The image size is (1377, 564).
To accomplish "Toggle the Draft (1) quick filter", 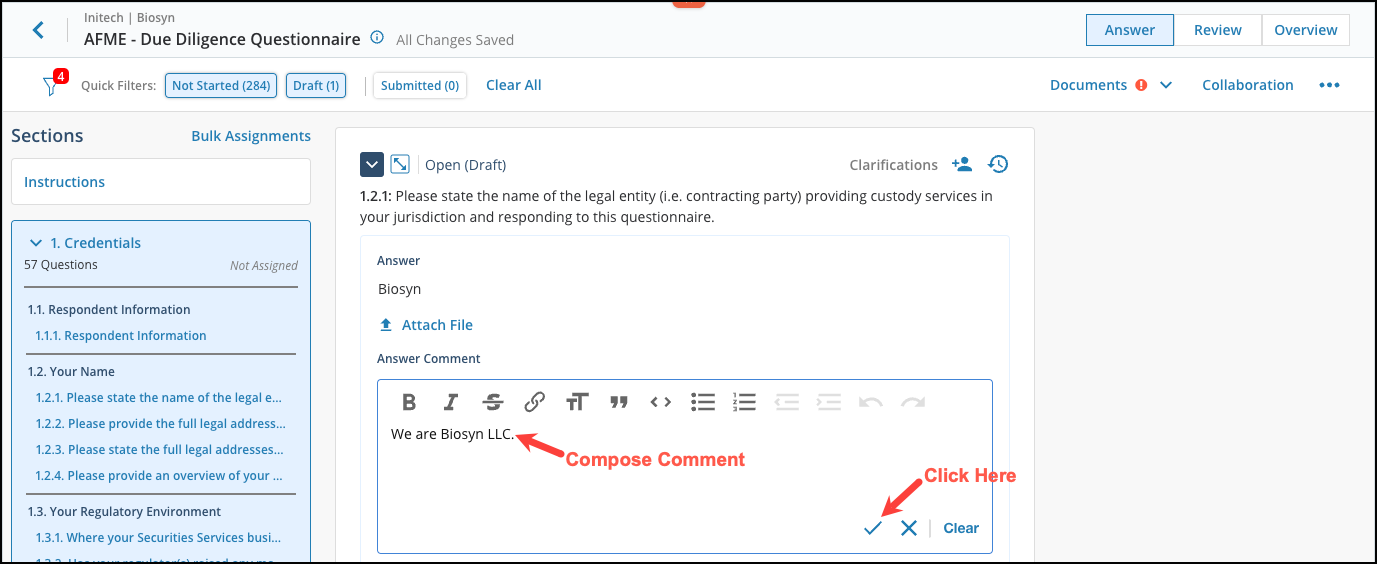I will pos(315,86).
